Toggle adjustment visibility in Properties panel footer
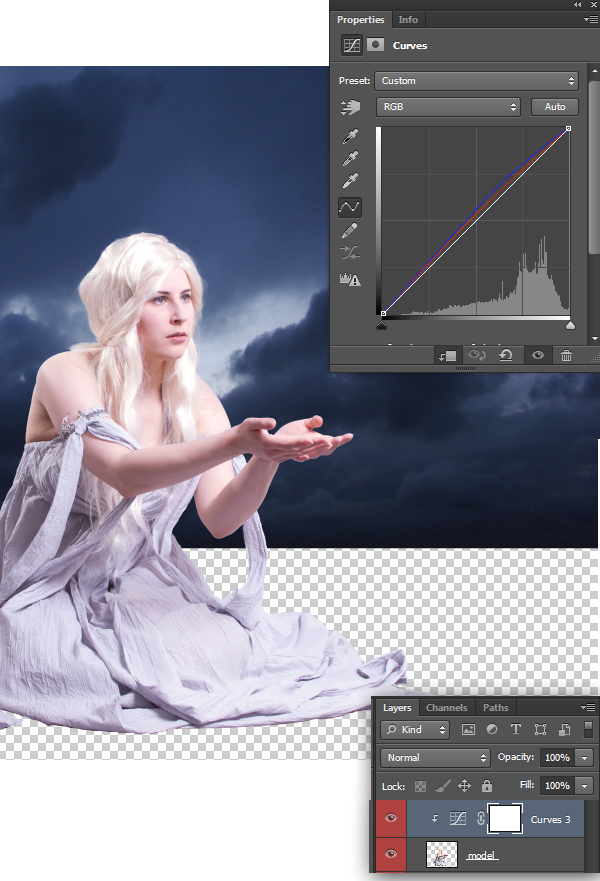The width and height of the screenshot is (600, 881). pos(537,356)
